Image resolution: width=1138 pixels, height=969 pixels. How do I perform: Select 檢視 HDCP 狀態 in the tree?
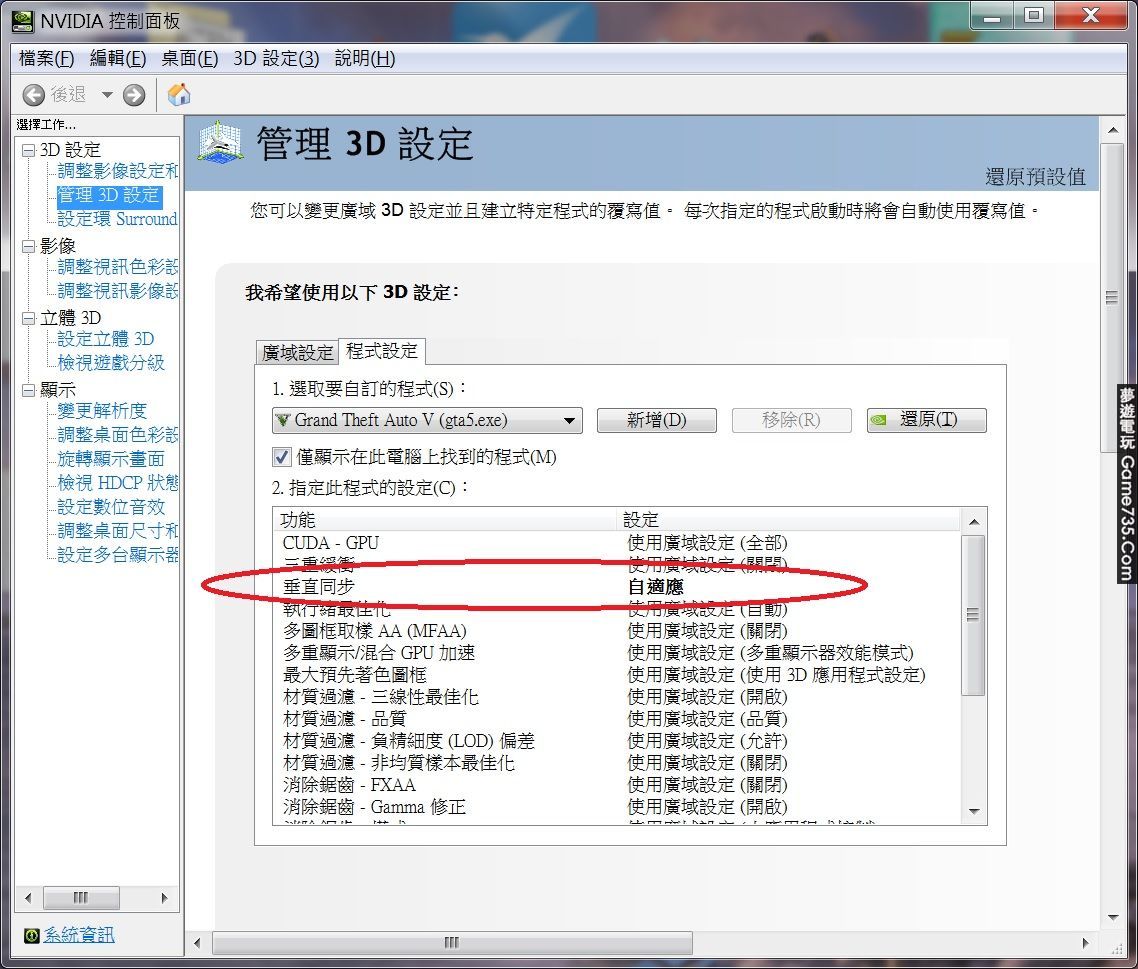tap(118, 483)
